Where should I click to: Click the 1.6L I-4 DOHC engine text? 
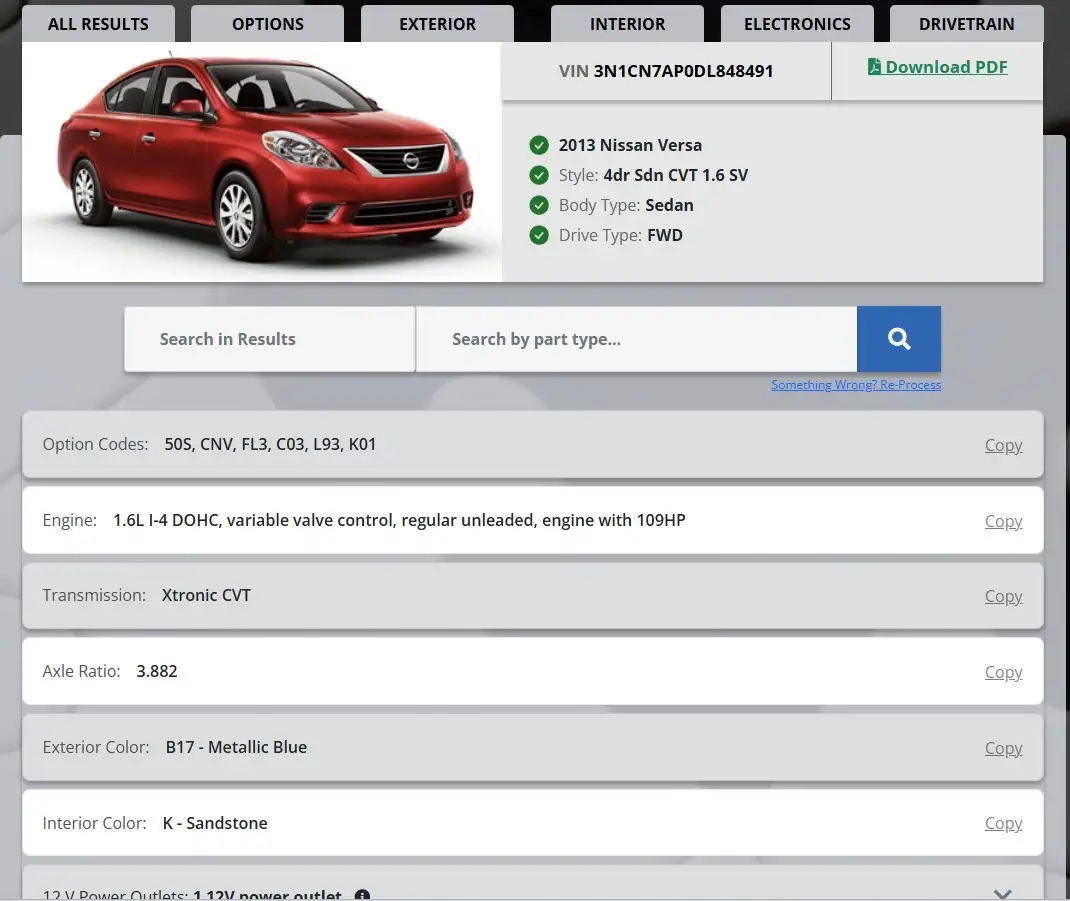pyautogui.click(x=399, y=520)
